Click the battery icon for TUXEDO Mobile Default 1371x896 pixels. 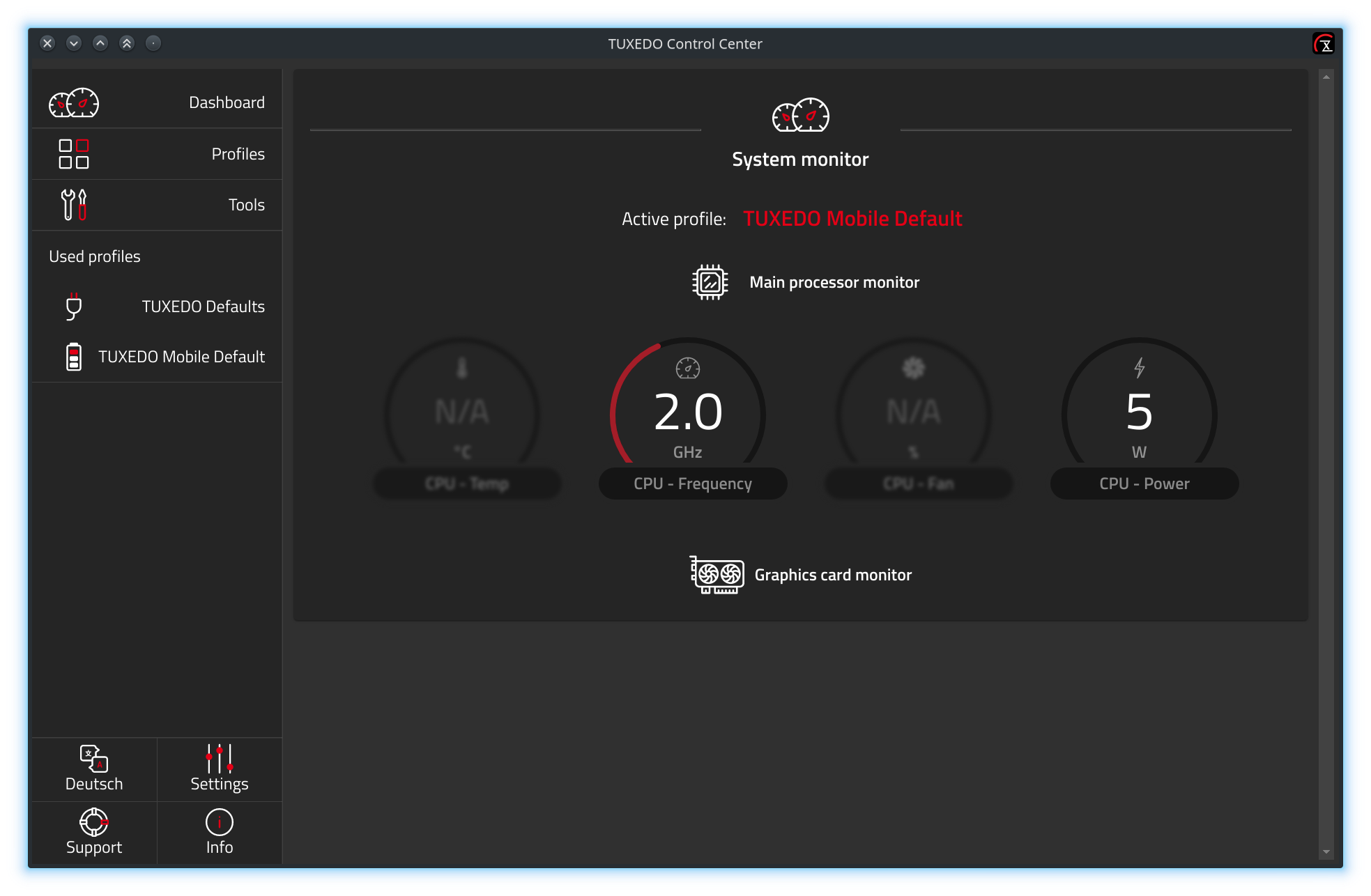tap(74, 357)
